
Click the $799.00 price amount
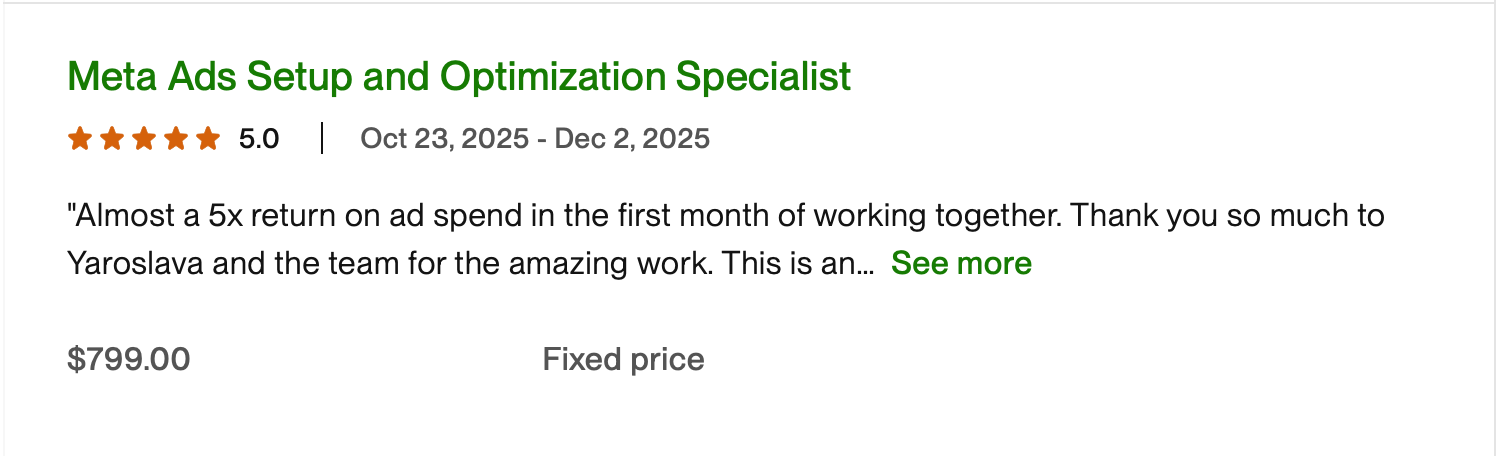pos(129,359)
